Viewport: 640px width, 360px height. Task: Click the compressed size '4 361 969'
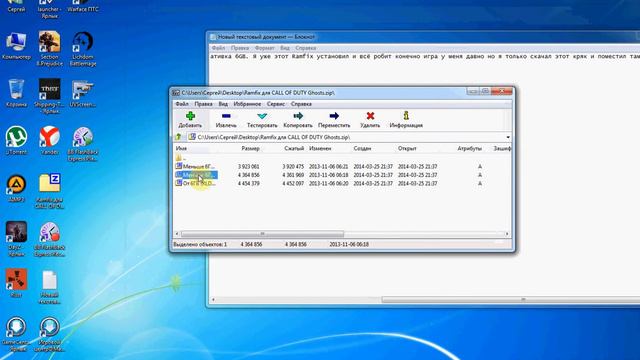pos(293,175)
